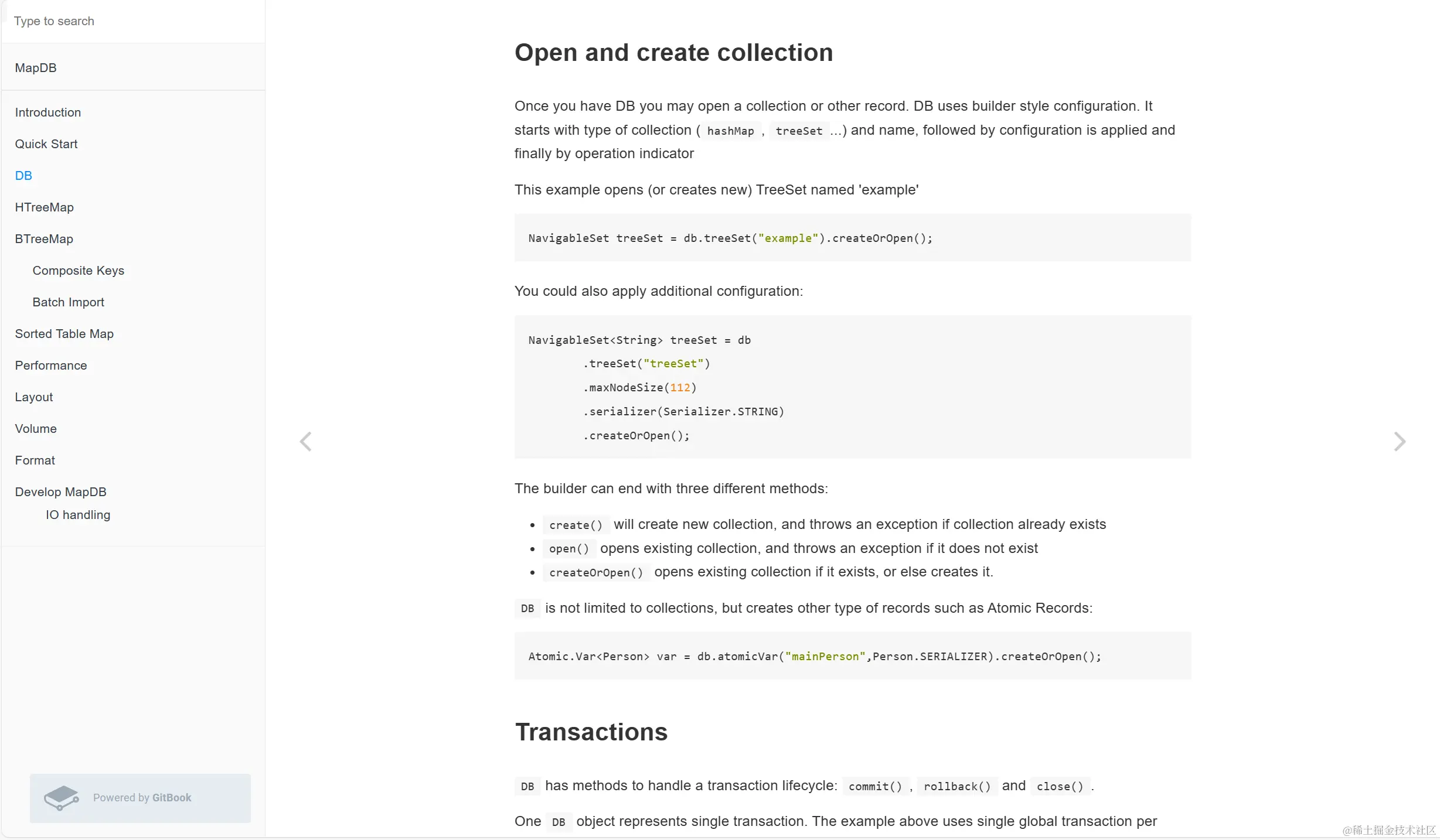
Task: Click the db.treeSet("example") code line
Action: point(730,238)
